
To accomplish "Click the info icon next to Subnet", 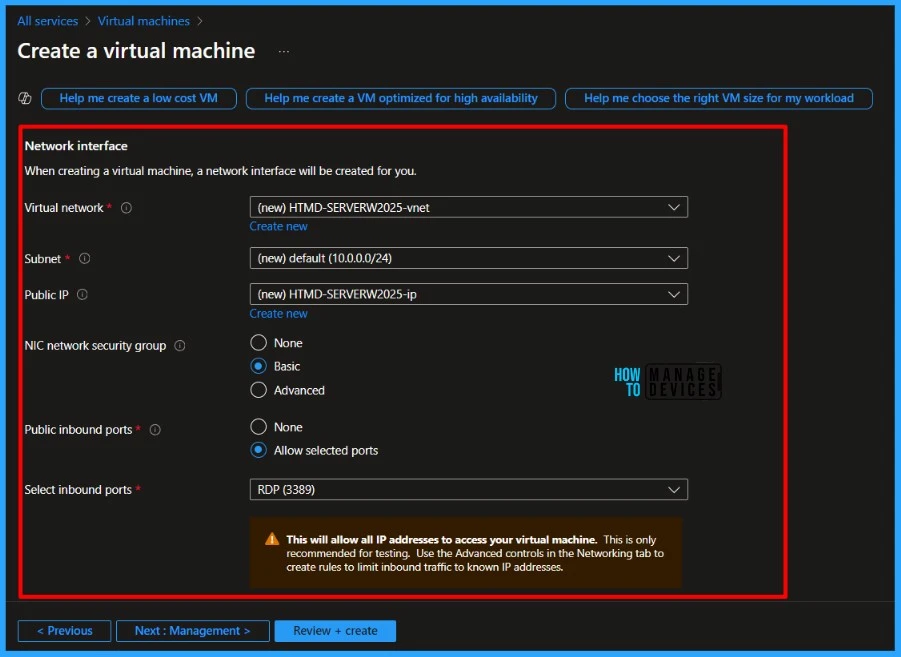I will [84, 259].
